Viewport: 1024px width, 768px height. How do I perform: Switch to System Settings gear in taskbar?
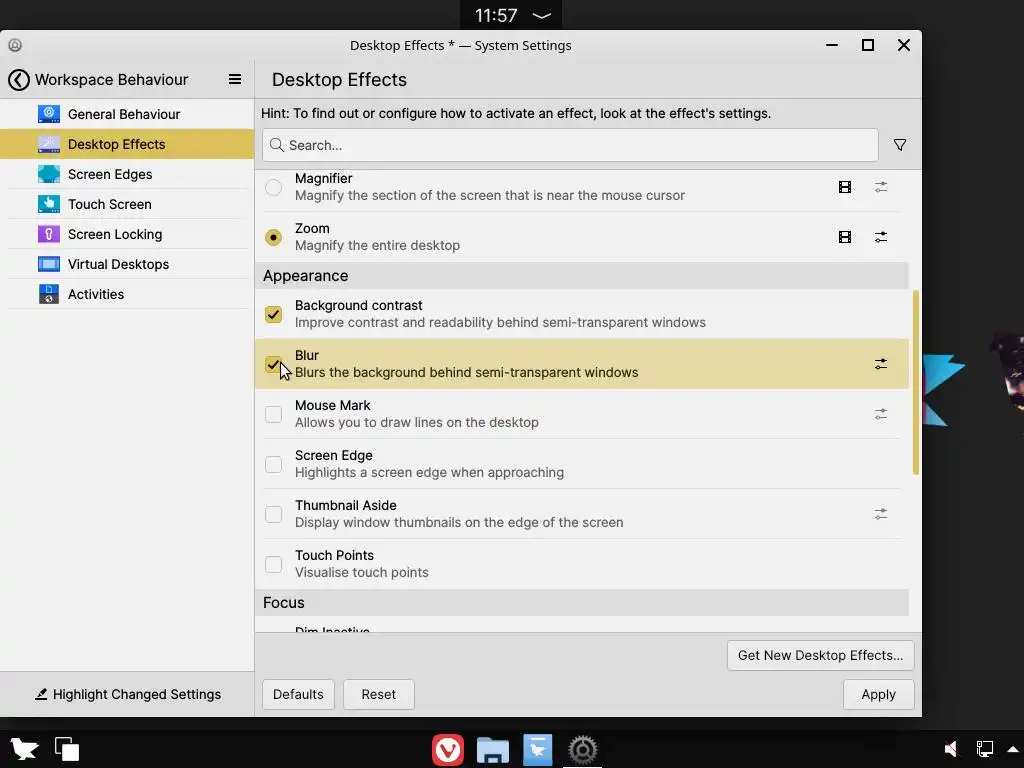[x=583, y=750]
